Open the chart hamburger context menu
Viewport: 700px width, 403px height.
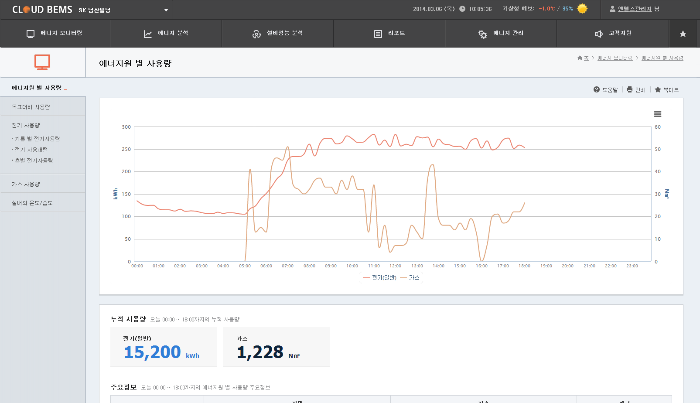657,114
